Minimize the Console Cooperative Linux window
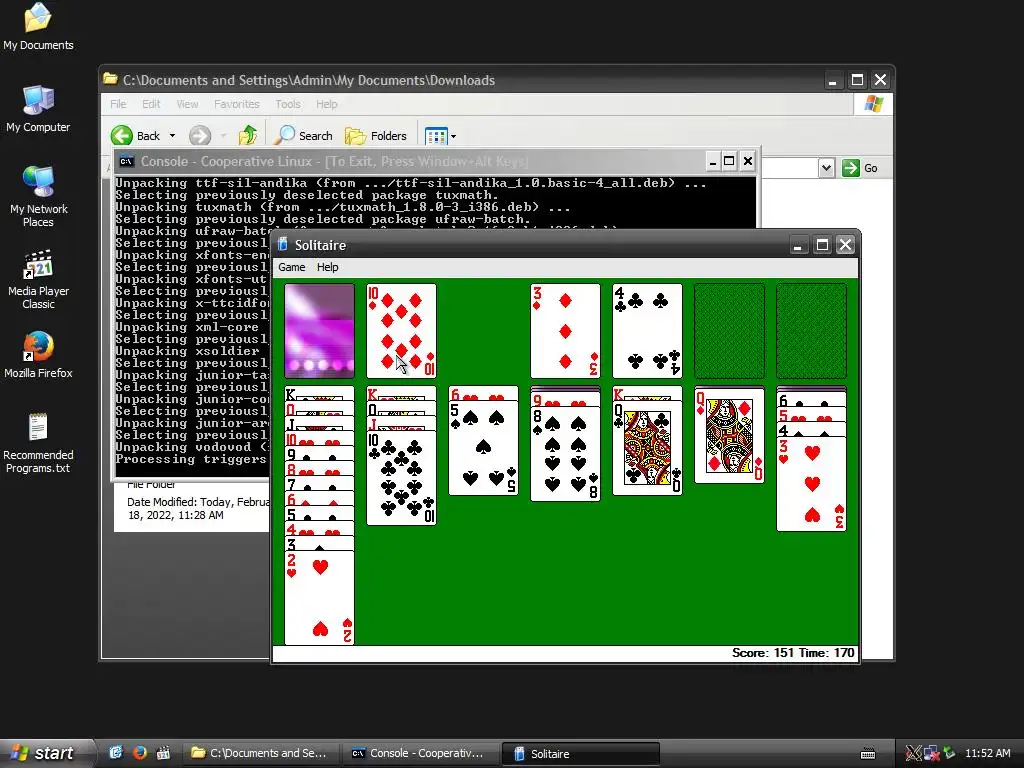 coord(712,161)
